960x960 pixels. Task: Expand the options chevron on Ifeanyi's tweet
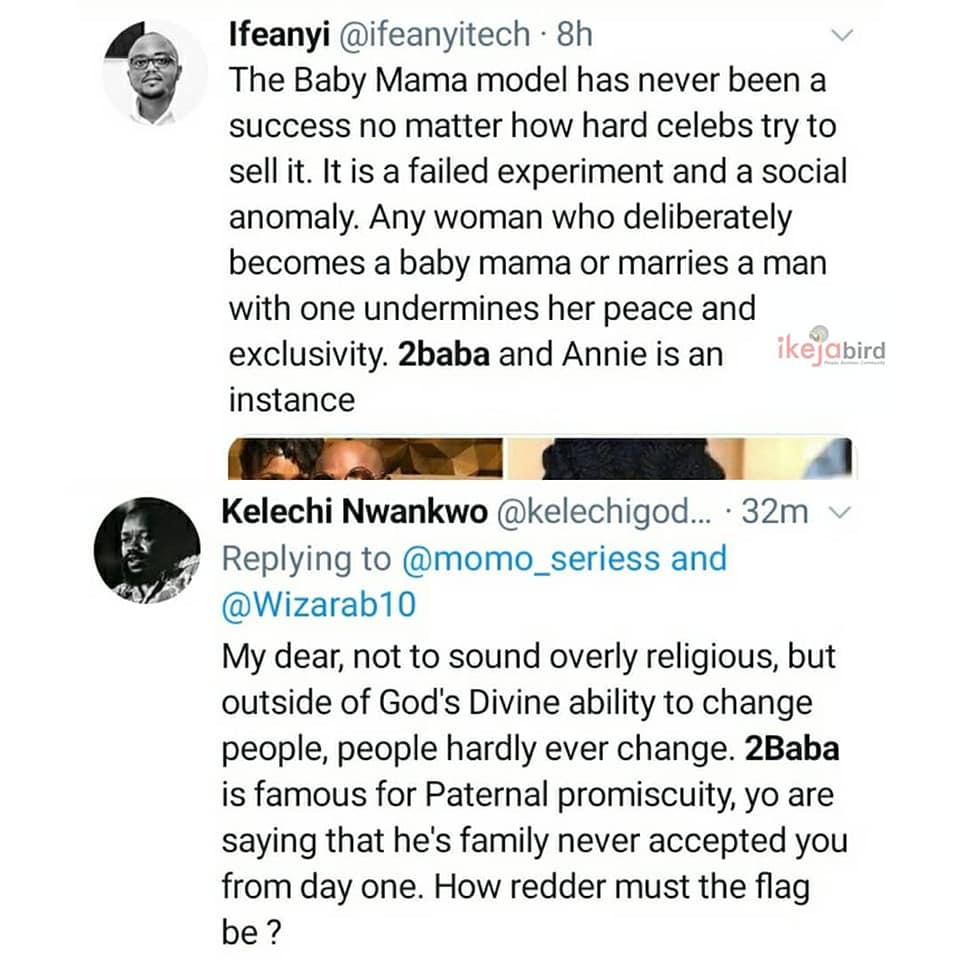click(x=842, y=37)
